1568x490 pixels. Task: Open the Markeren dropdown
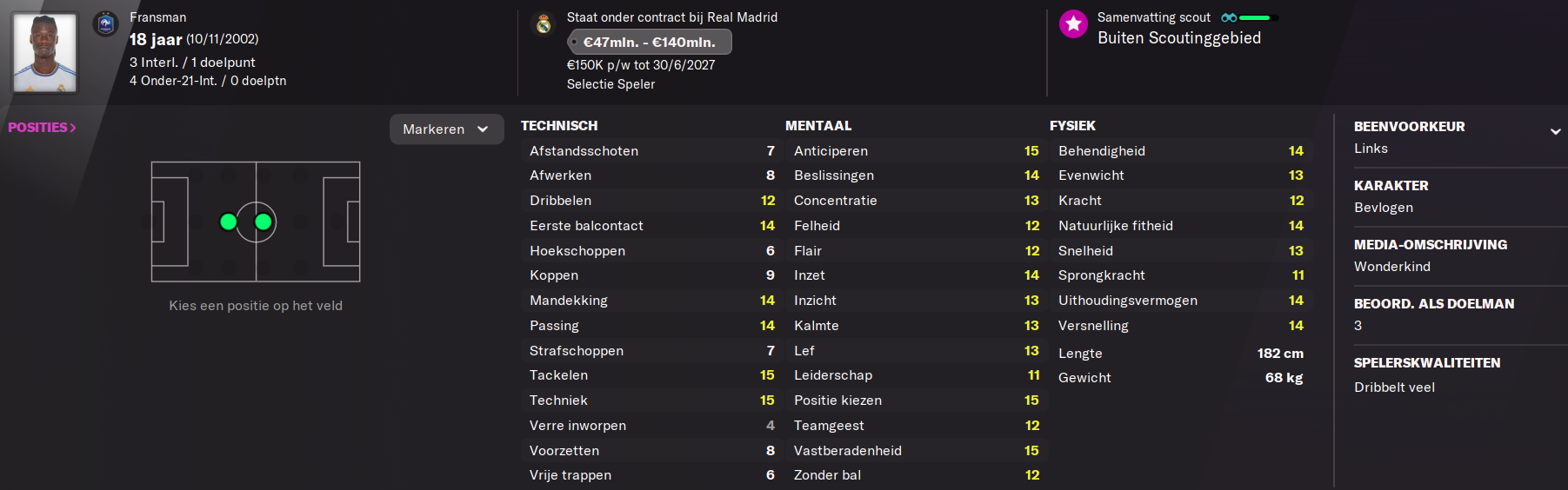tap(446, 129)
